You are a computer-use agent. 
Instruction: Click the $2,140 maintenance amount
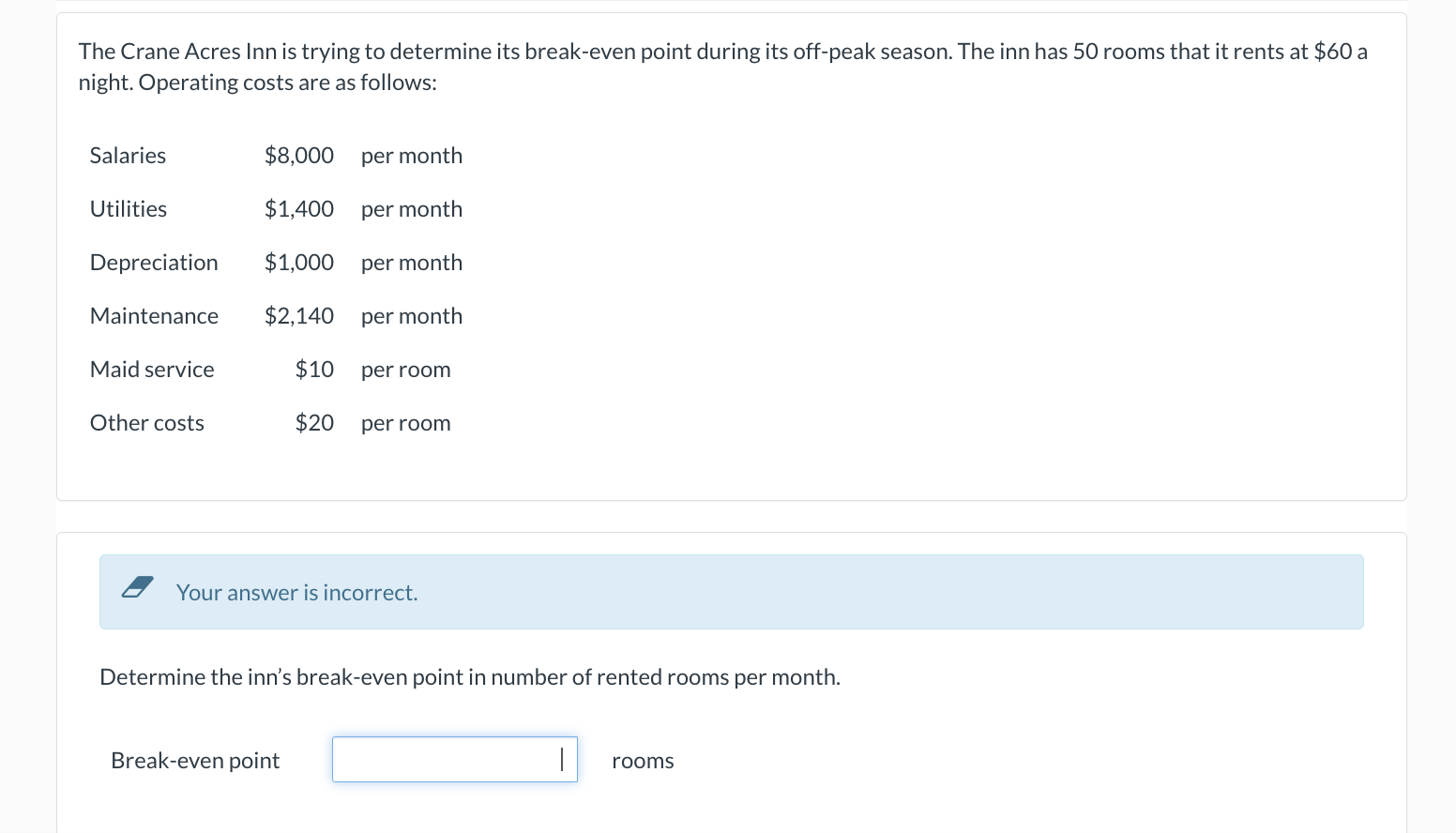point(299,316)
